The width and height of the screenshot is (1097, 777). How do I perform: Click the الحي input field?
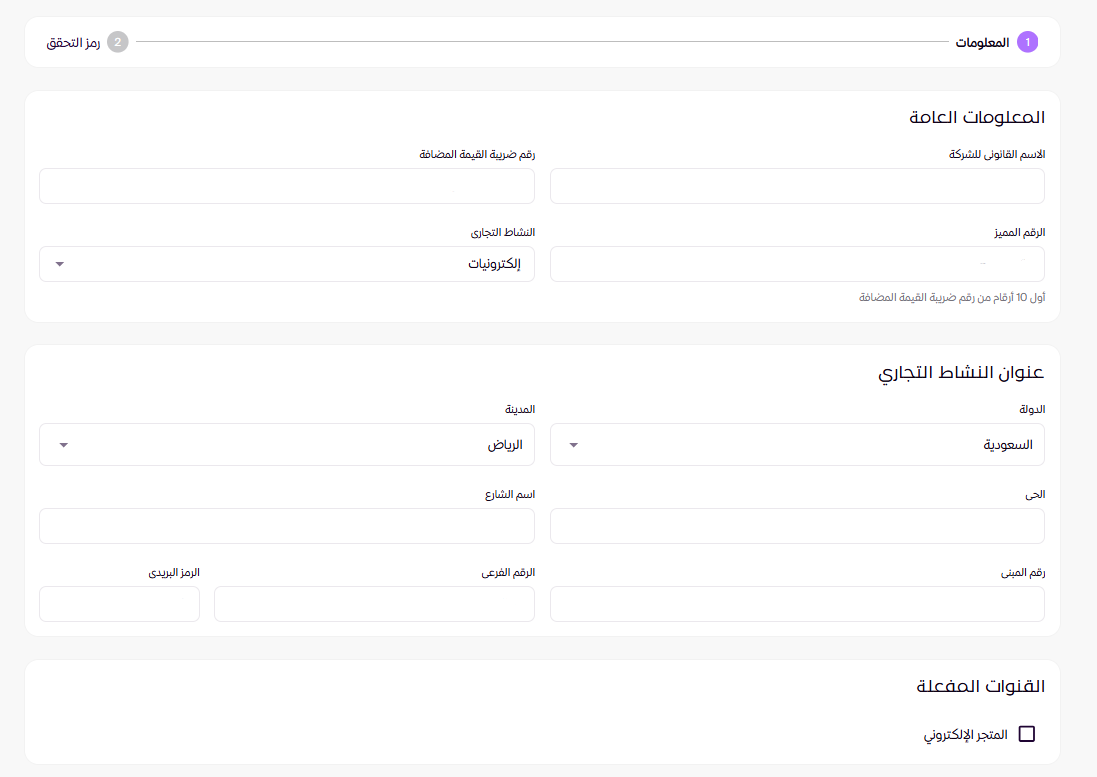[797, 526]
